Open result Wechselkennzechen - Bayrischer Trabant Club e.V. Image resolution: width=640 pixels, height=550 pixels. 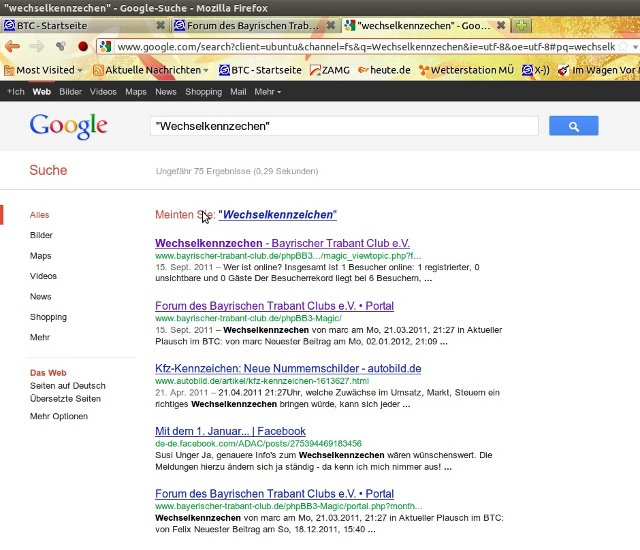pos(282,243)
